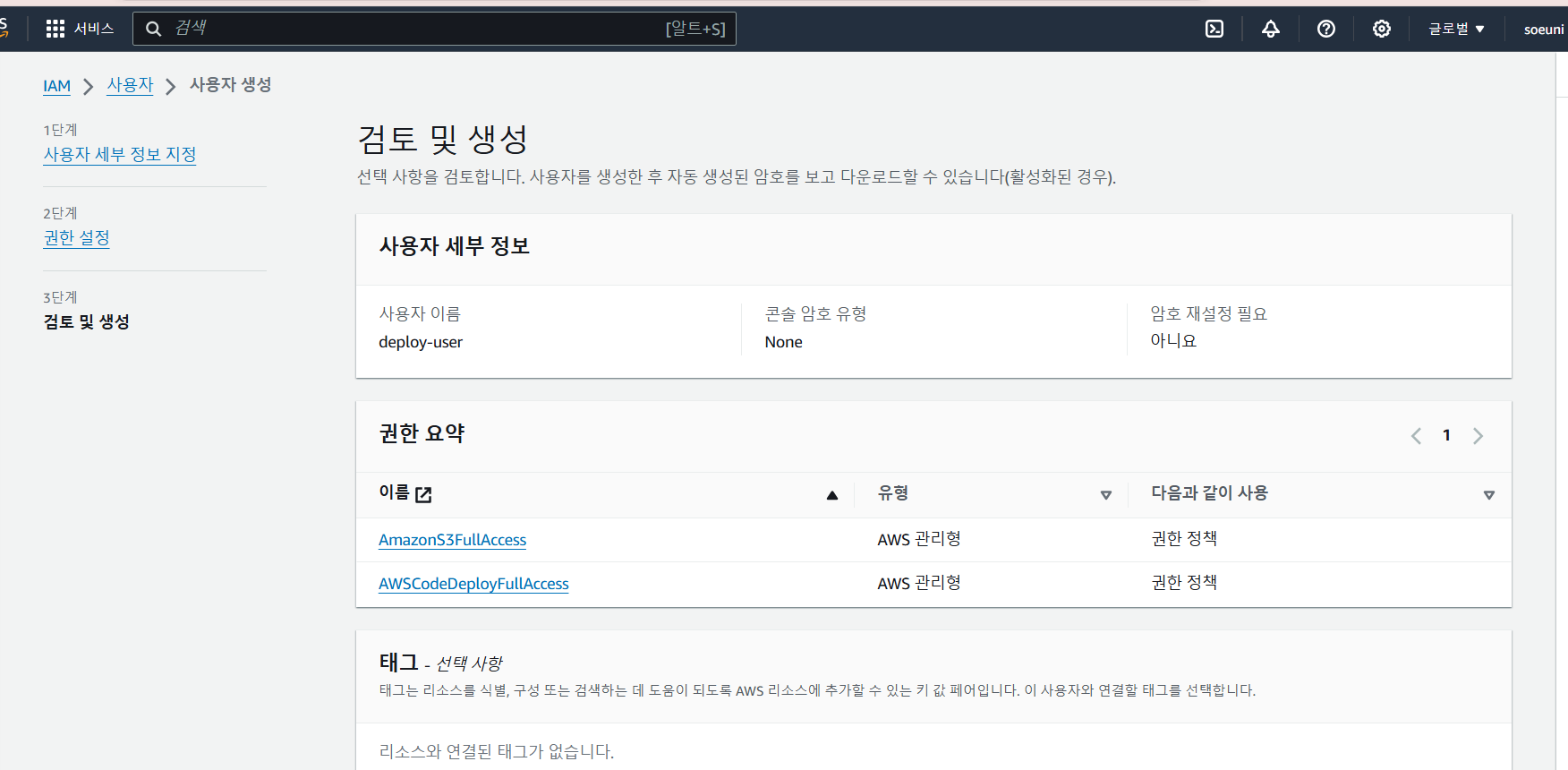Screen dimensions: 1568x770
Task: Click the 아니요 password reset value
Action: [x=1173, y=340]
